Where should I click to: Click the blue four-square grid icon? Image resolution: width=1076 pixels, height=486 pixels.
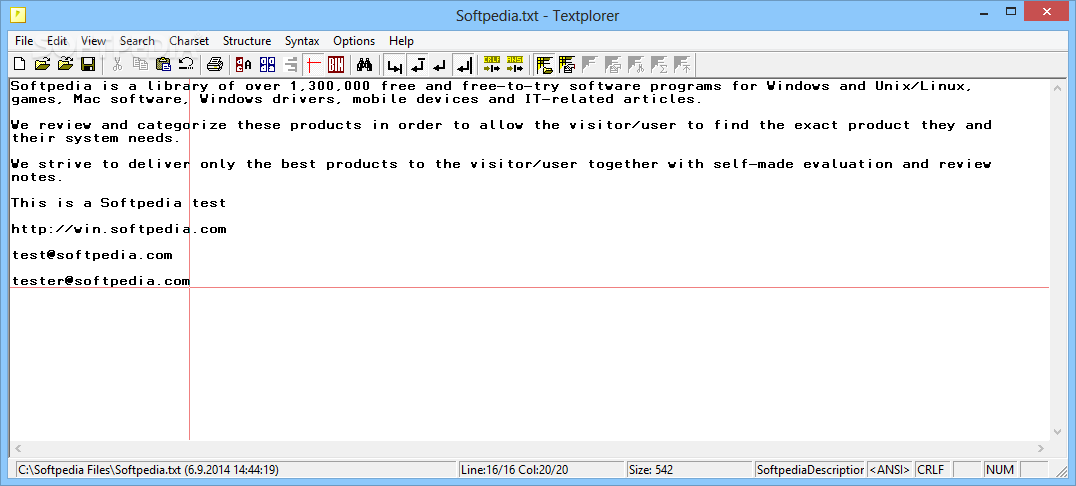pos(267,65)
